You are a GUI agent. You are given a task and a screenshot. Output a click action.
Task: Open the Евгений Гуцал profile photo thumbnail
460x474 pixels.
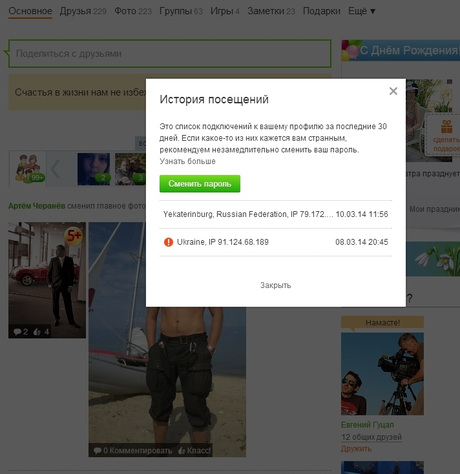[382, 374]
